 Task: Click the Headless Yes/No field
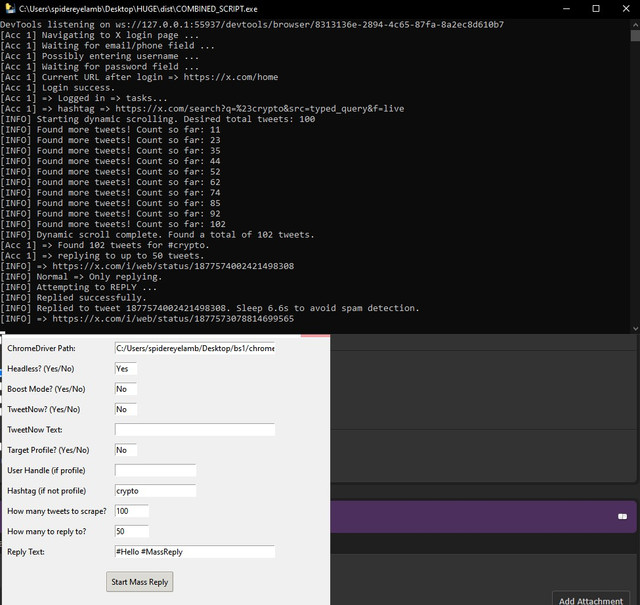click(126, 369)
